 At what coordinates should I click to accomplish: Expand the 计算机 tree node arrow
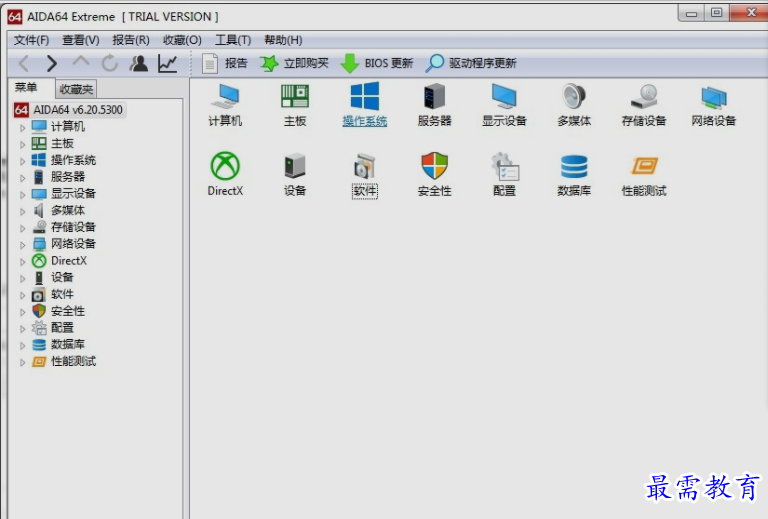[x=23, y=128]
